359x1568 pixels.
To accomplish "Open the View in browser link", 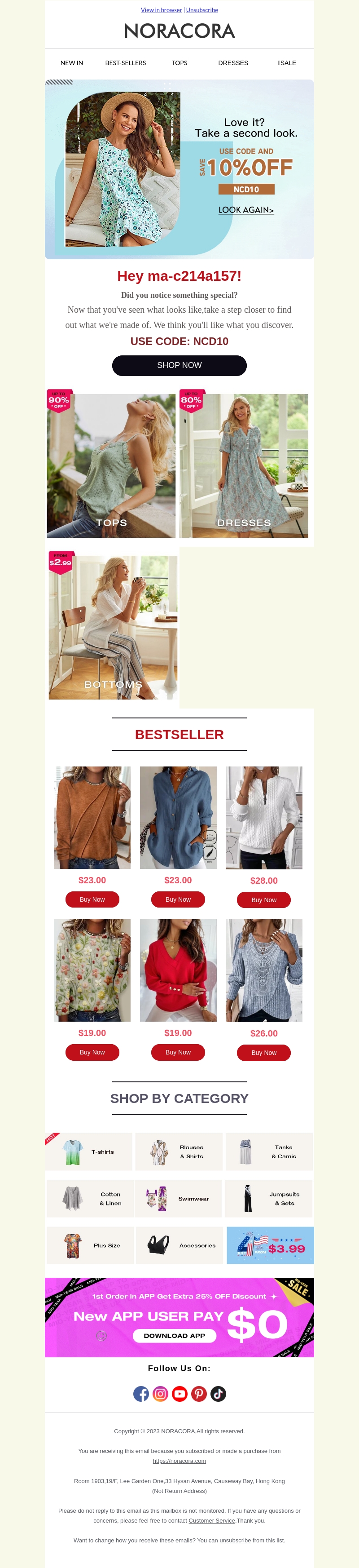I will click(x=161, y=10).
